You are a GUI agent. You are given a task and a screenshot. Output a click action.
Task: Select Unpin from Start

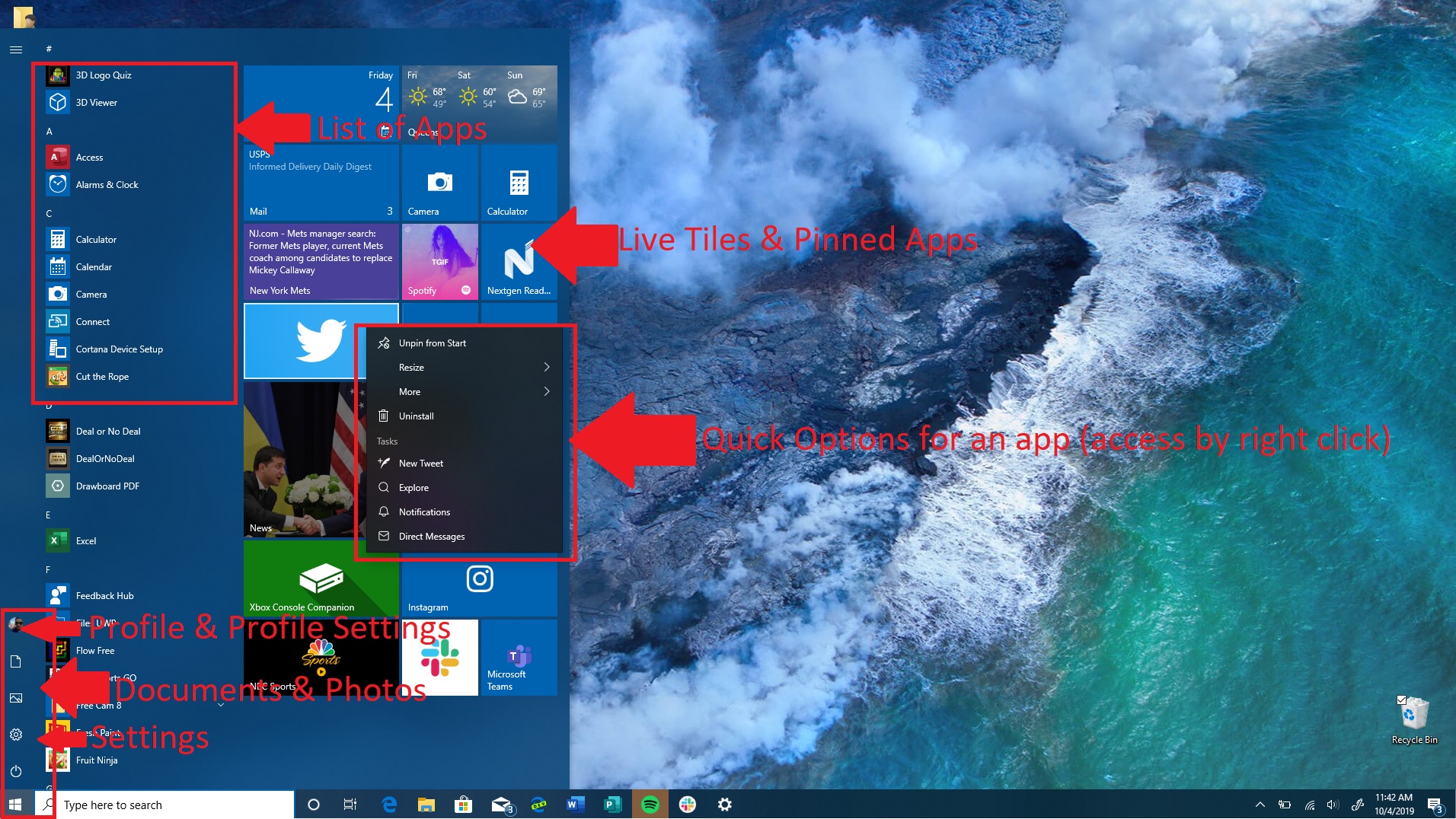click(432, 343)
